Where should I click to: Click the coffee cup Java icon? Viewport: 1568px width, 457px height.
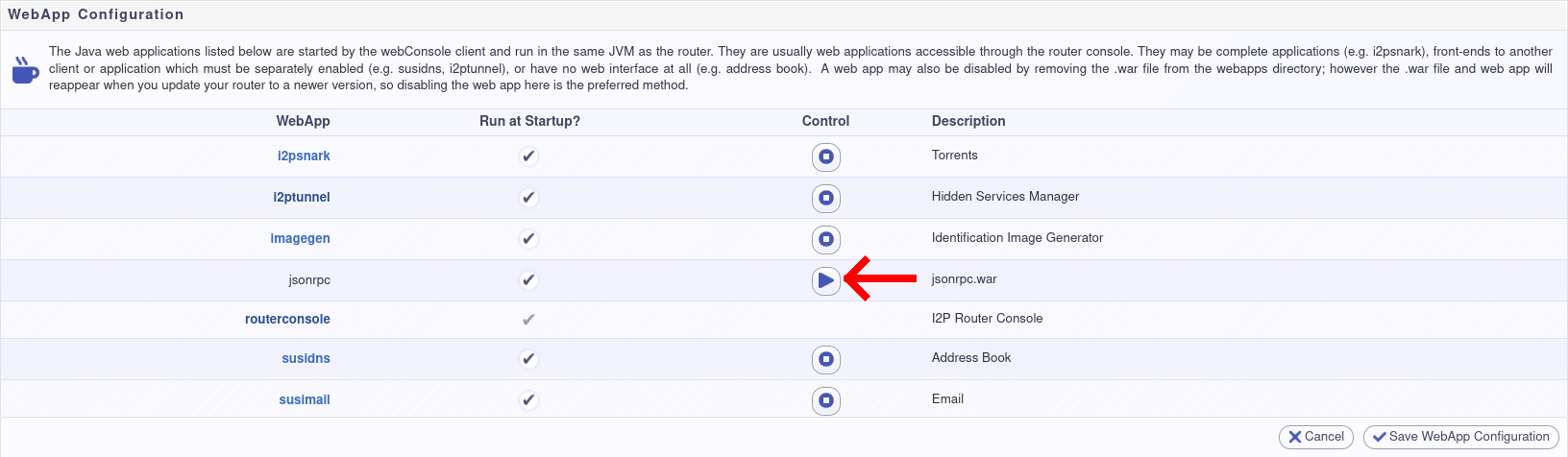(x=25, y=70)
